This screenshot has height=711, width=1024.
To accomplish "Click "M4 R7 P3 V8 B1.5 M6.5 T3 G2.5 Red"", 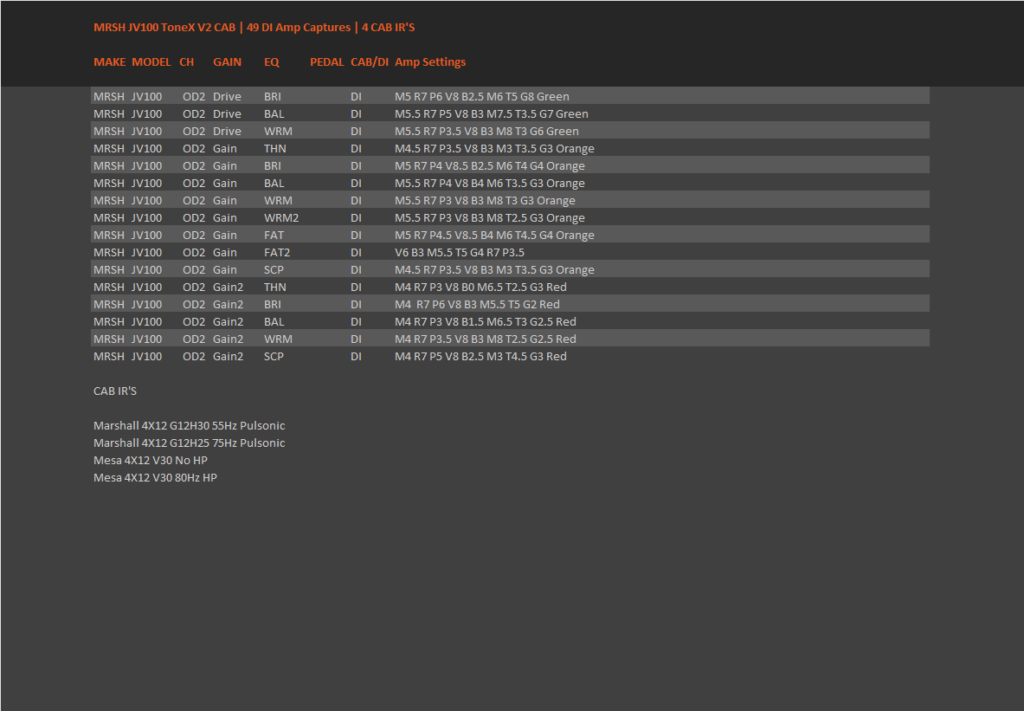I will click(x=485, y=321).
